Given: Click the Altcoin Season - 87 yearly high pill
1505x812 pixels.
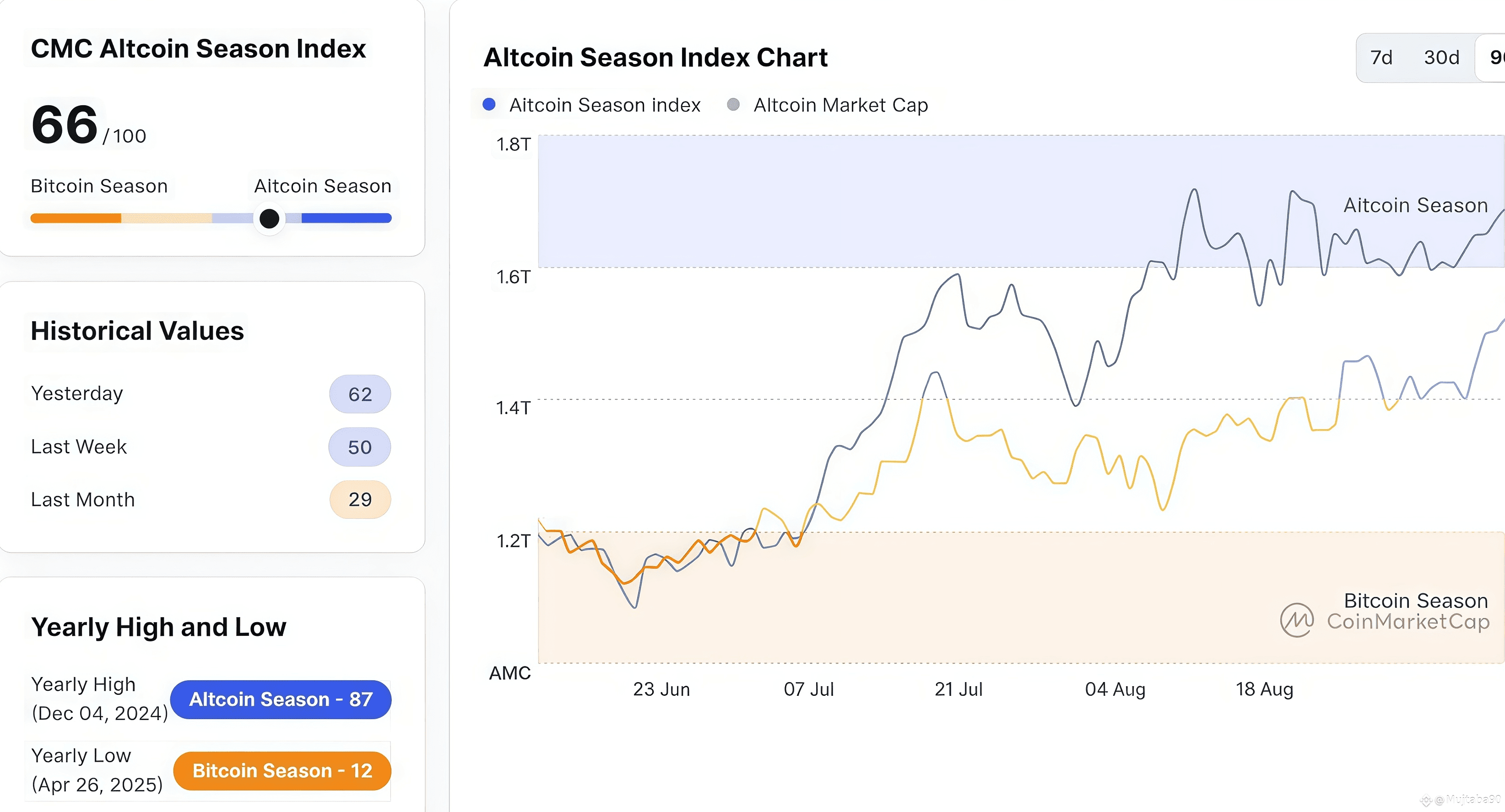Looking at the screenshot, I should [x=281, y=699].
